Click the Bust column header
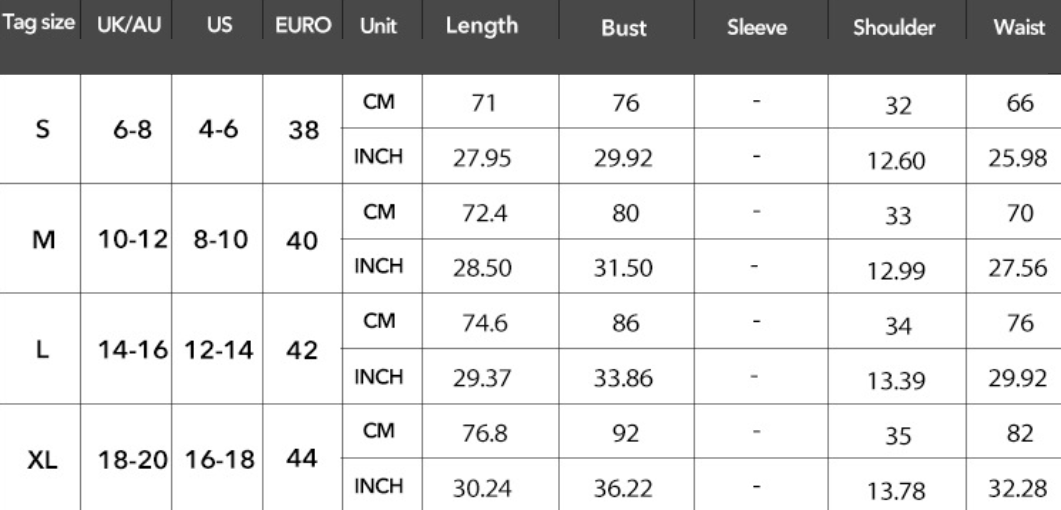 pos(624,27)
